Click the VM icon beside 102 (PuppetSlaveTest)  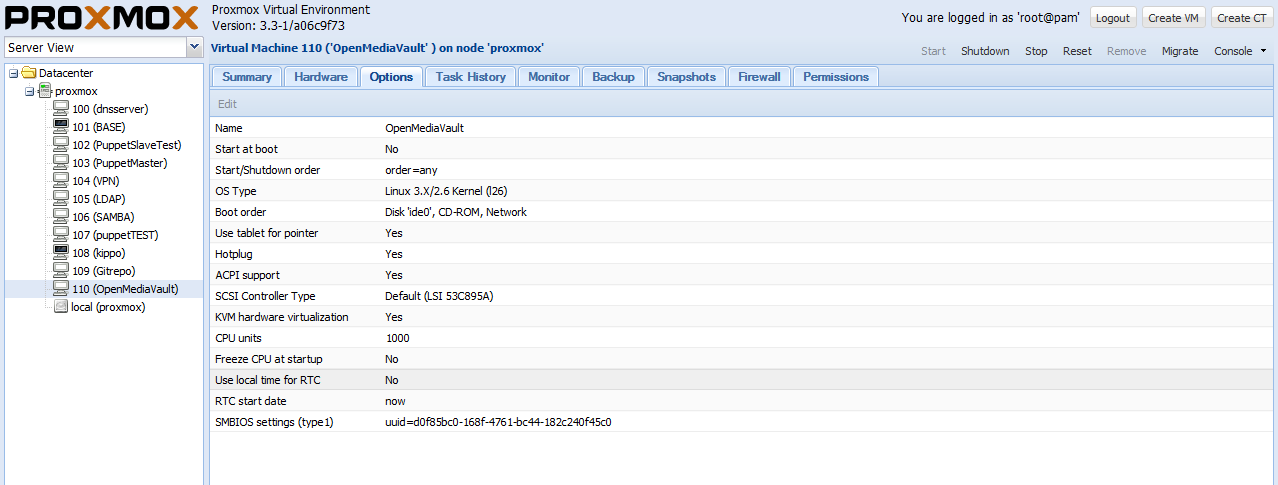(x=61, y=145)
